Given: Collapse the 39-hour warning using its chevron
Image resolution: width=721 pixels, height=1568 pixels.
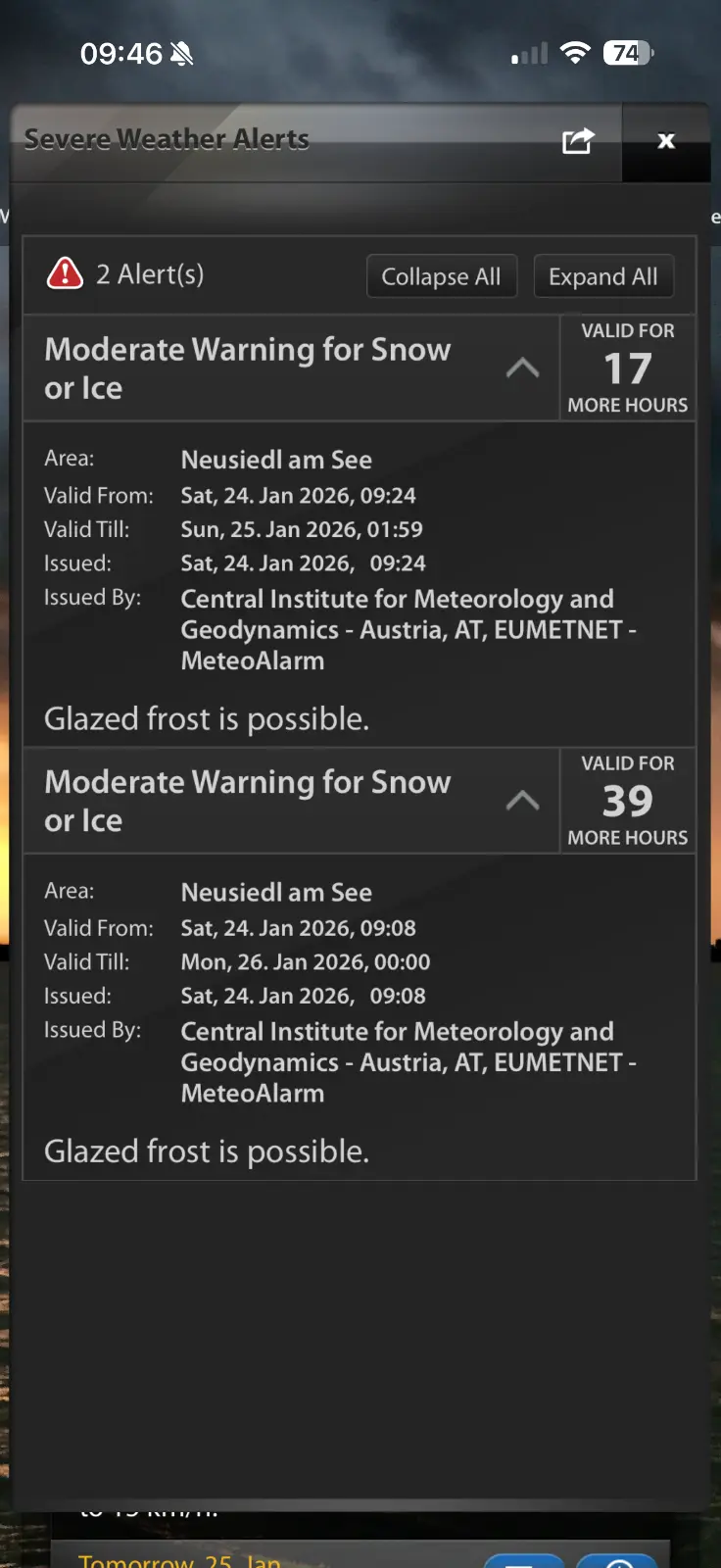Looking at the screenshot, I should tap(522, 801).
